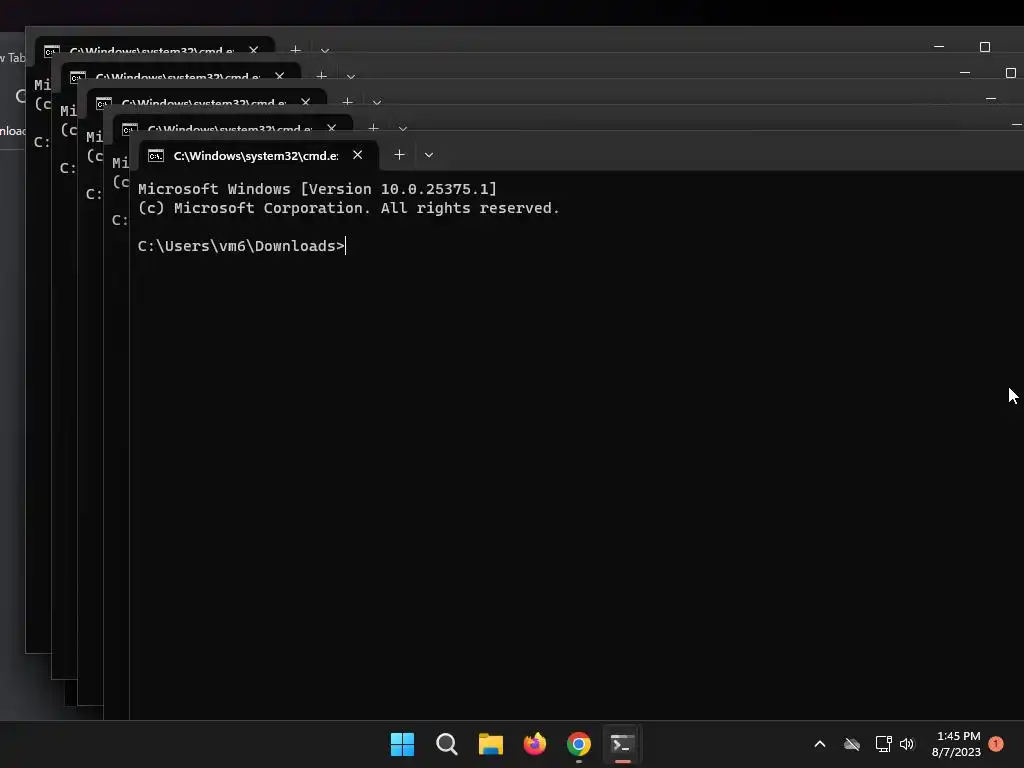Select the front Terminal's cmd.exe tab

(x=258, y=155)
